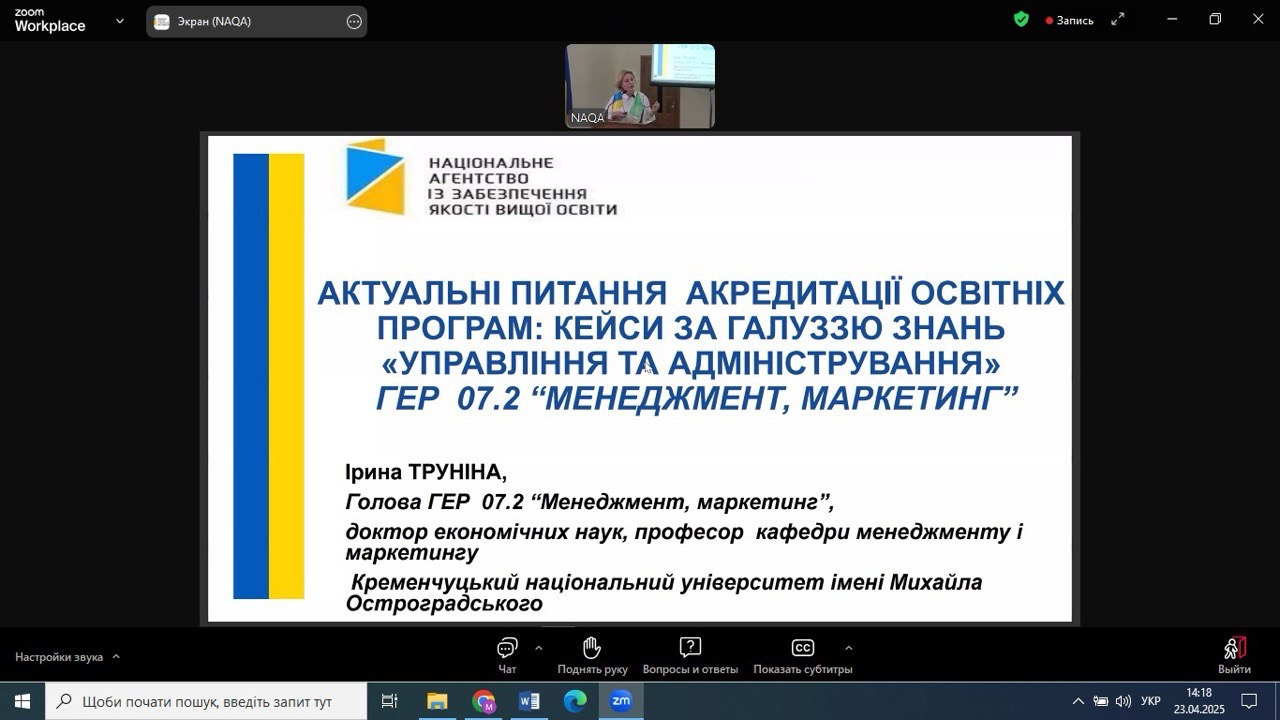This screenshot has height=720, width=1280.
Task: Click the NAQA speaker video thumbnail
Action: (x=640, y=86)
